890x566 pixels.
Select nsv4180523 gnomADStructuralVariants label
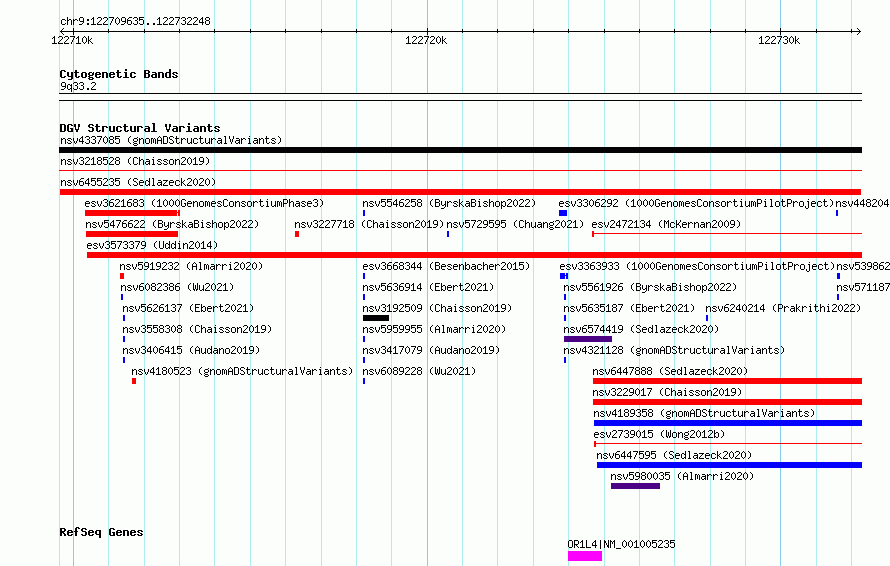(x=242, y=371)
